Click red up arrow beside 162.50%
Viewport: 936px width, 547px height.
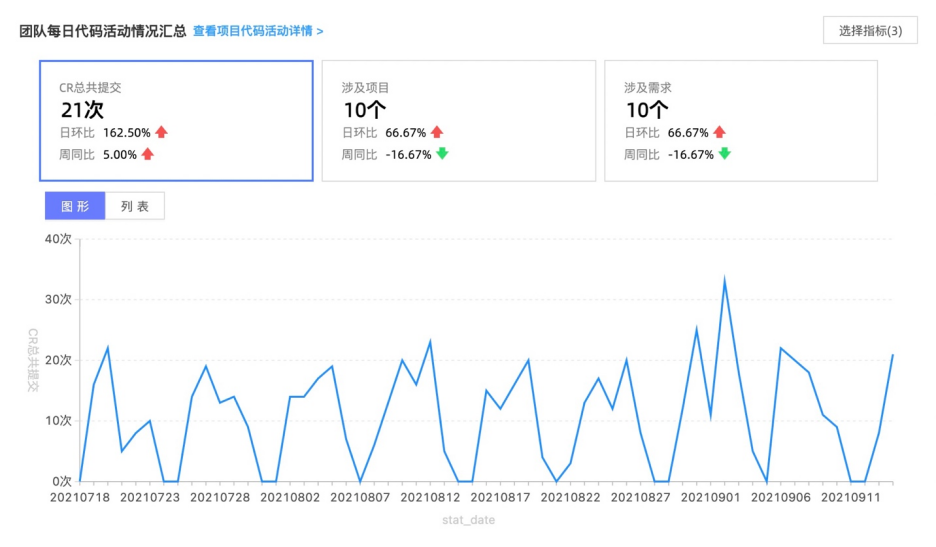(x=161, y=132)
